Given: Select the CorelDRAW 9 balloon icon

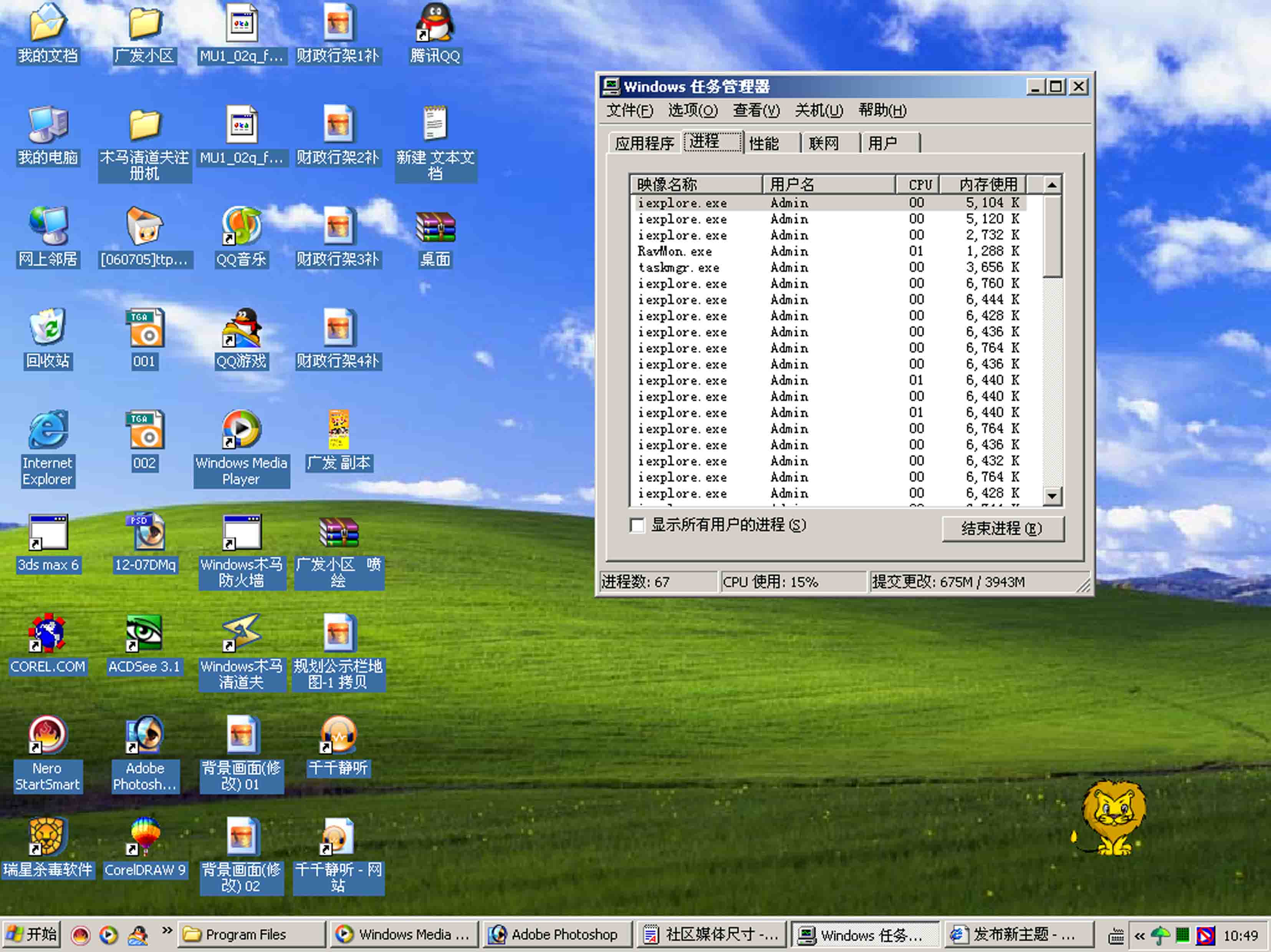Looking at the screenshot, I should pos(144,837).
